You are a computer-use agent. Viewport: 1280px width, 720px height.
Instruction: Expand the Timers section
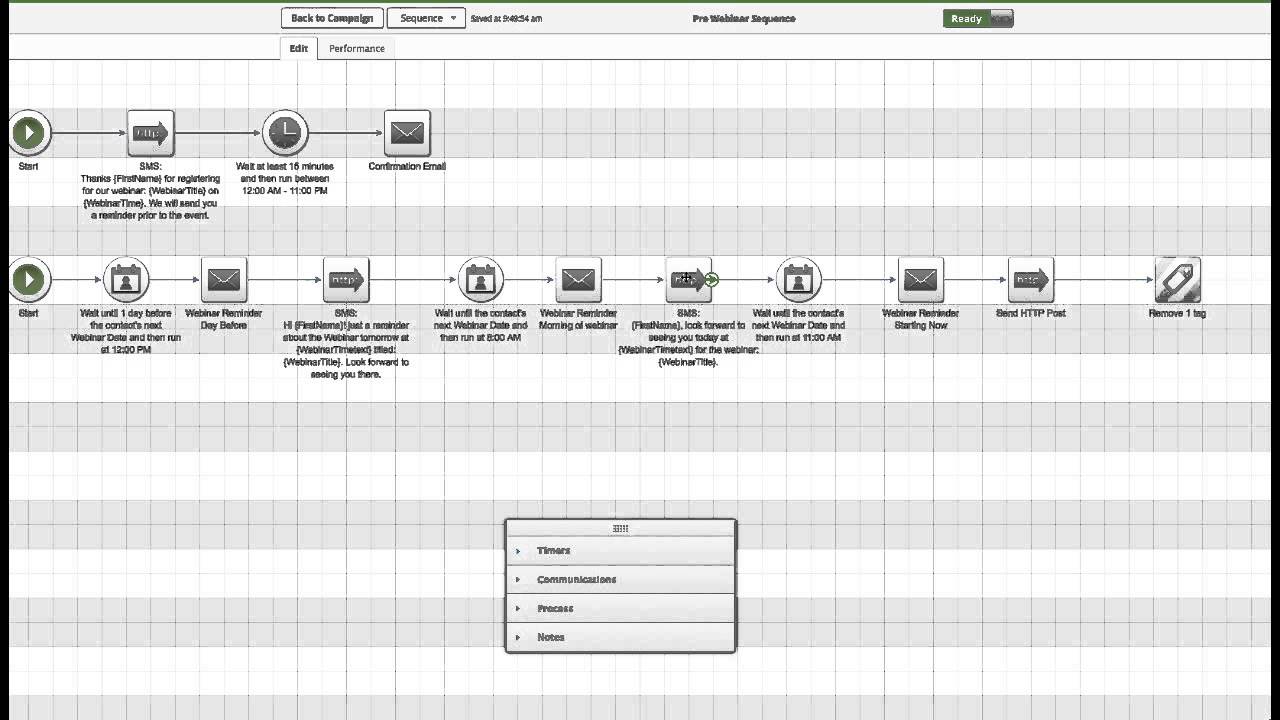pos(620,551)
